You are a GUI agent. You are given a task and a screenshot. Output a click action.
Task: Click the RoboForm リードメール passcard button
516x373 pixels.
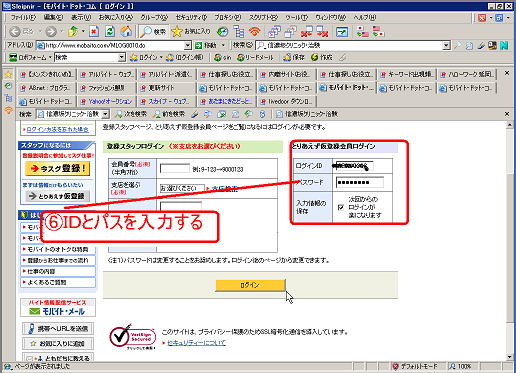point(255,57)
